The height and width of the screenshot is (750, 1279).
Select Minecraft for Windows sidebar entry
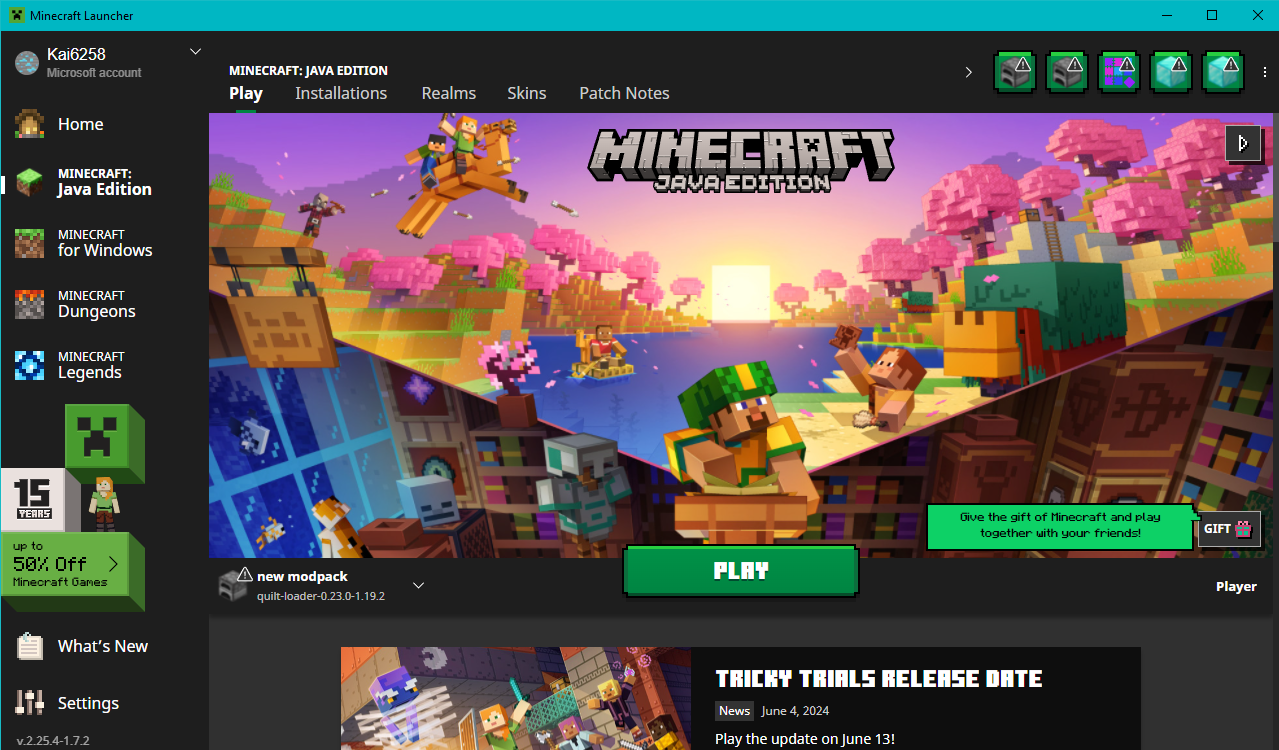click(104, 243)
